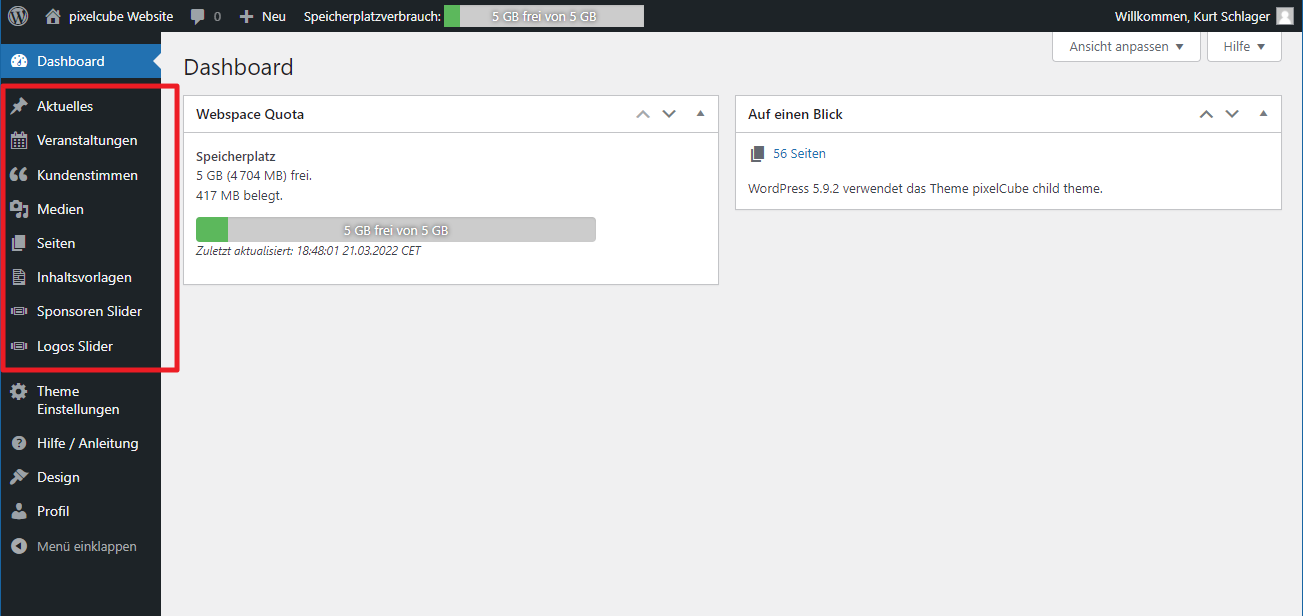1303x616 pixels.
Task: Open Seiten in the sidebar menu
Action: click(56, 243)
